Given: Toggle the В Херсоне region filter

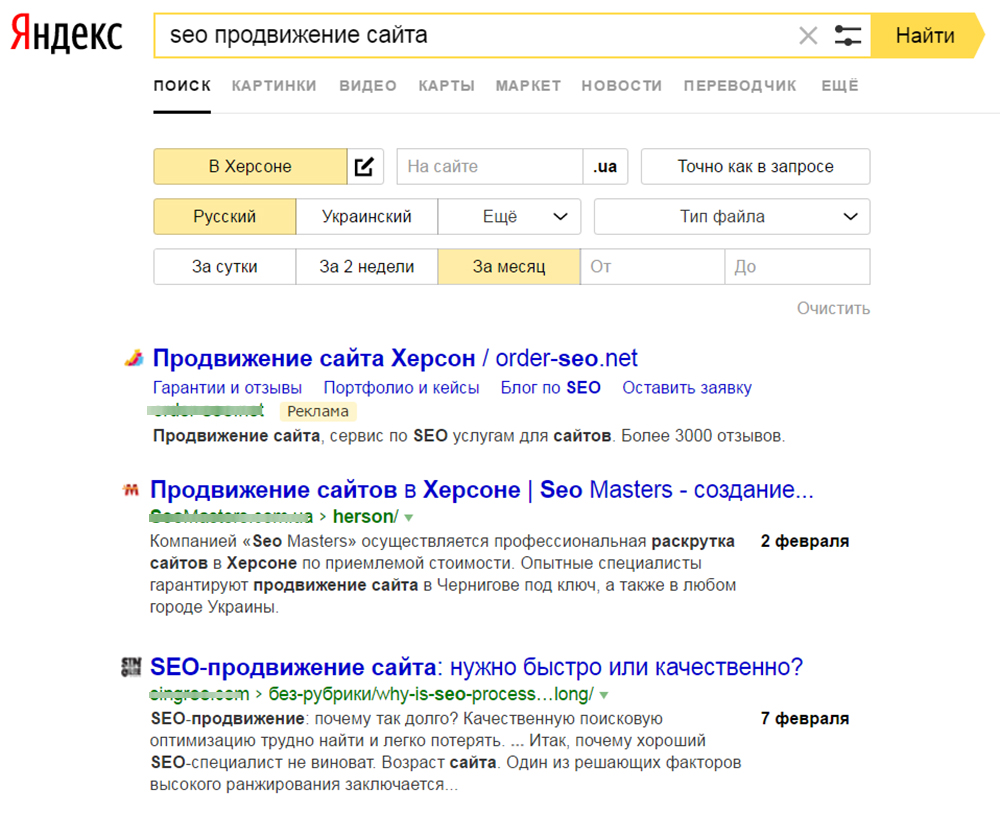Looking at the screenshot, I should 250,167.
